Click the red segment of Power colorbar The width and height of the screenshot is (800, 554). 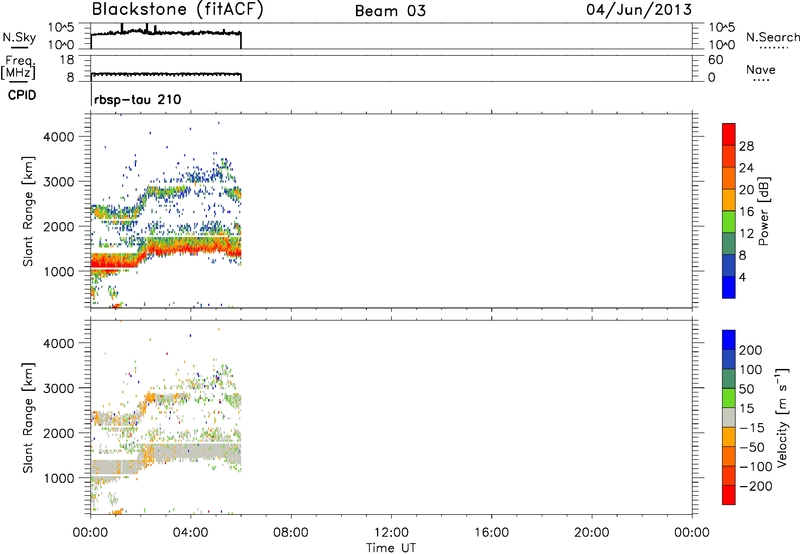coord(729,134)
